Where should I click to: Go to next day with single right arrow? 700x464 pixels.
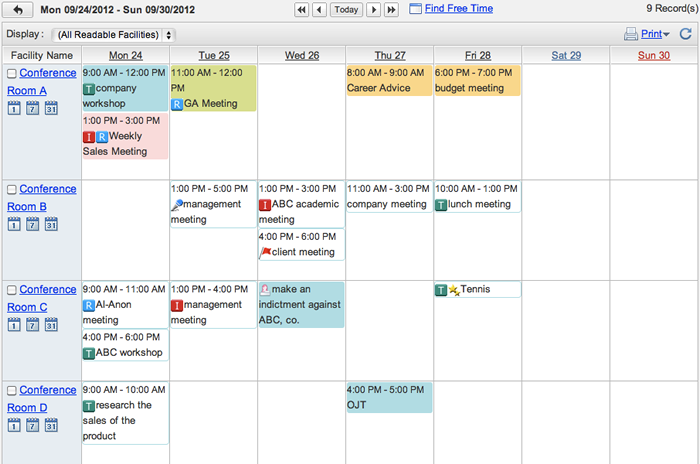pyautogui.click(x=373, y=9)
